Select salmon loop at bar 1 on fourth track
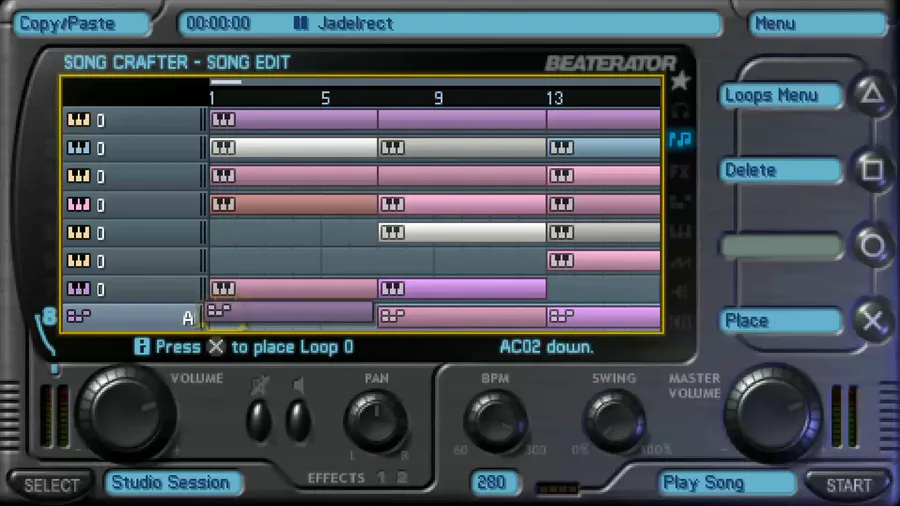The width and height of the screenshot is (900, 506). pyautogui.click(x=293, y=204)
